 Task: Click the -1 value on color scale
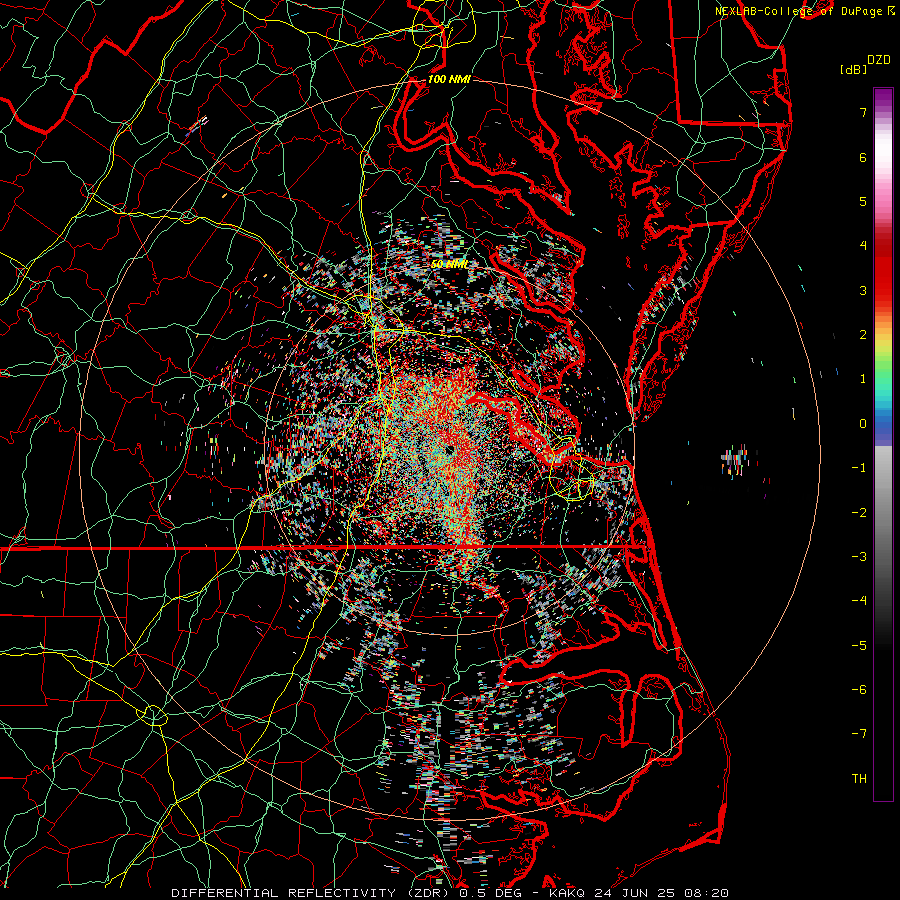click(x=859, y=468)
